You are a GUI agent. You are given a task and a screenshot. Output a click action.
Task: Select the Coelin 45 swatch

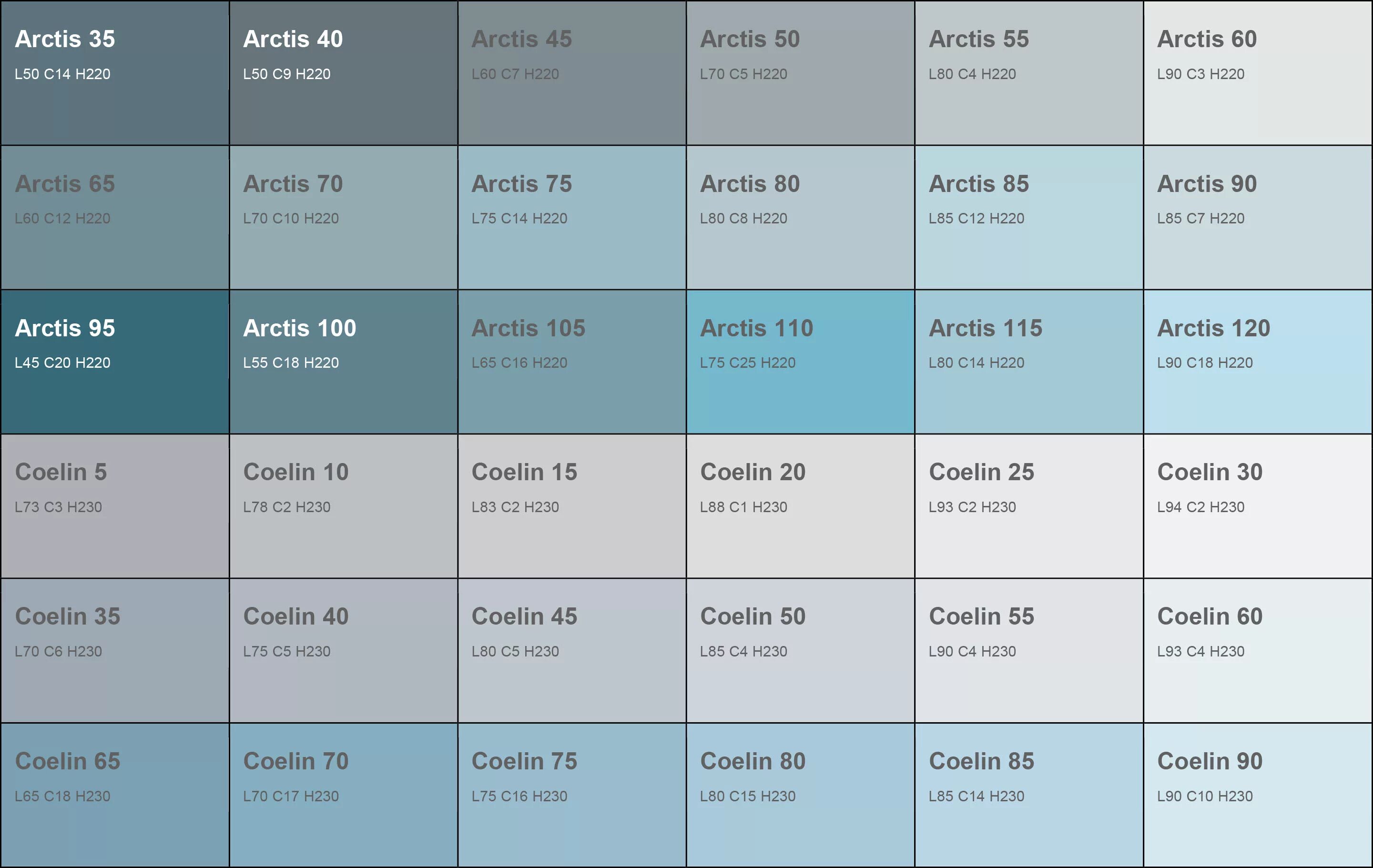[x=572, y=650]
